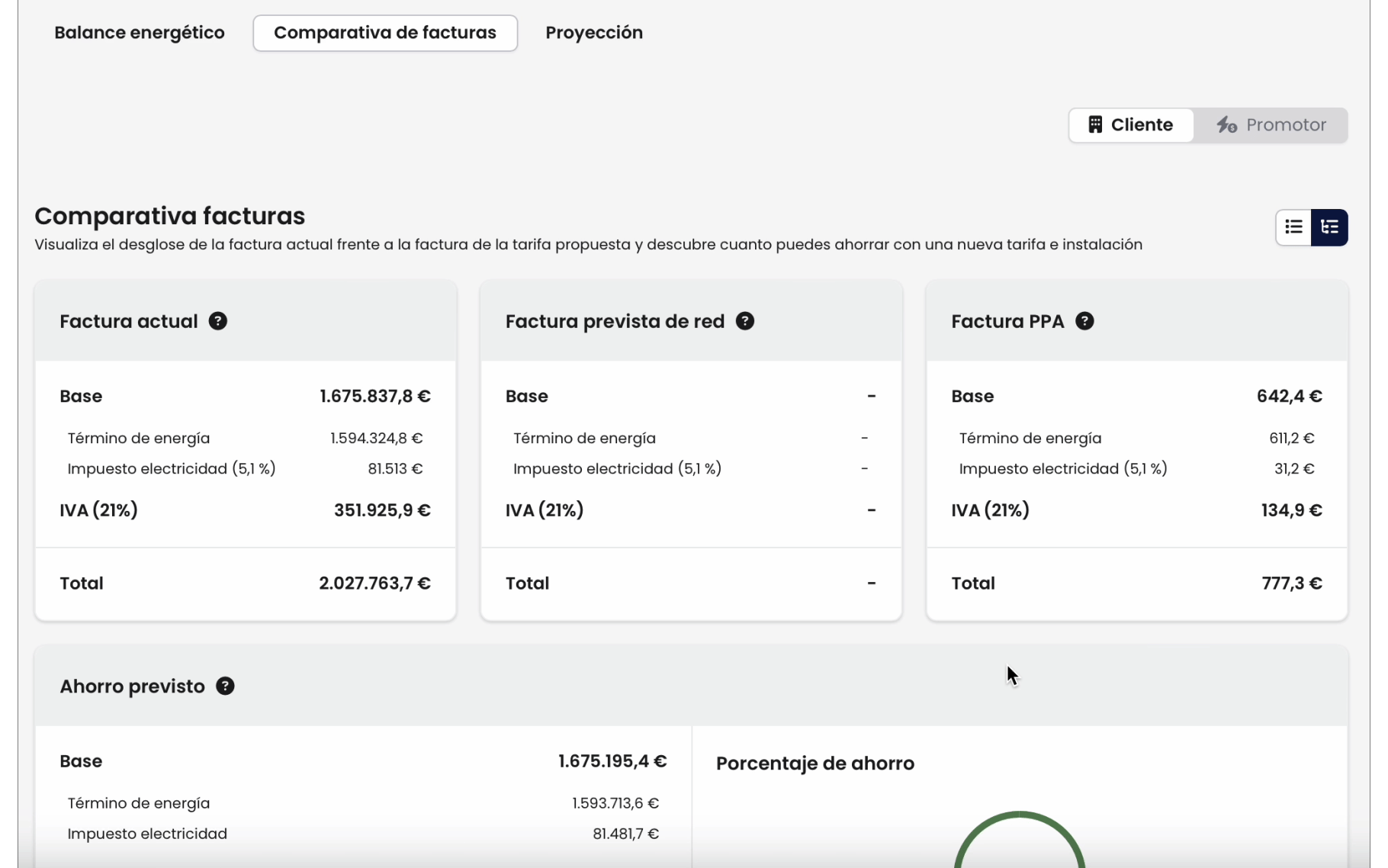The width and height of the screenshot is (1388, 868).
Task: Click Factura PPA Término de energía 611,2 €
Action: pos(1292,438)
